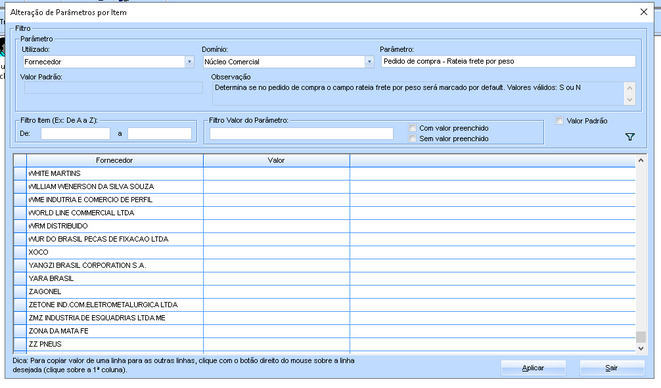Check Com valor preenchido option
The width and height of the screenshot is (661, 388).
(412, 128)
